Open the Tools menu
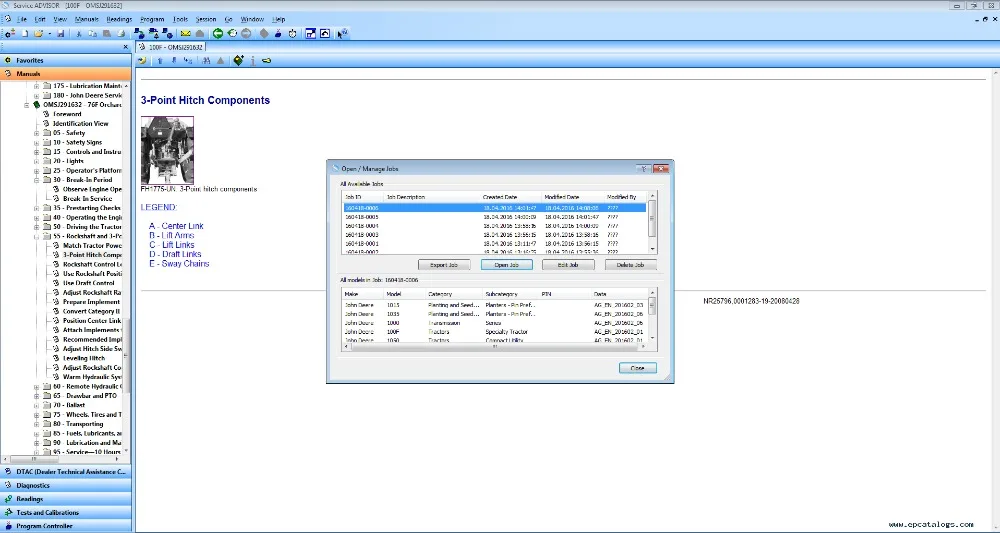 click(180, 19)
